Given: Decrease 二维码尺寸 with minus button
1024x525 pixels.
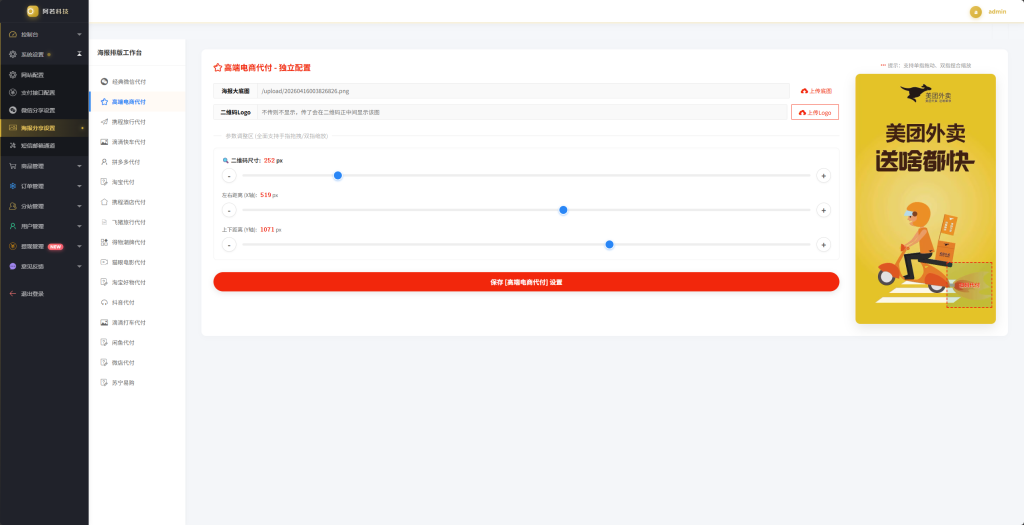Looking at the screenshot, I should 229,176.
